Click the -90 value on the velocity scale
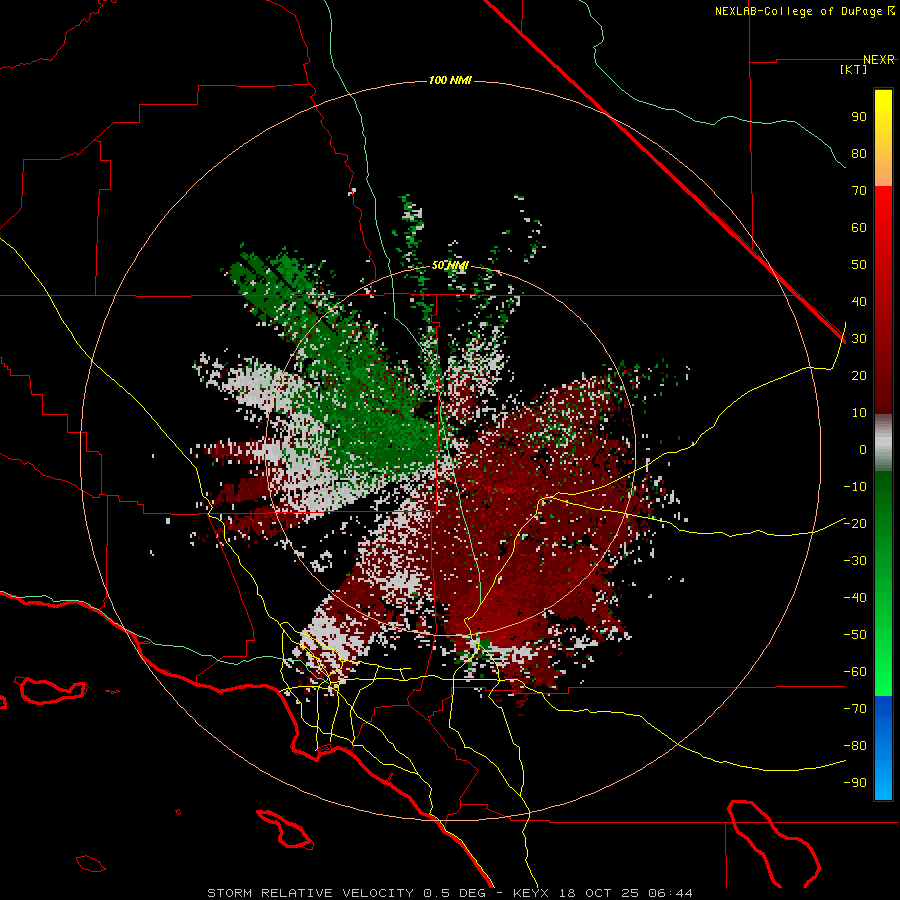900x900 pixels. pyautogui.click(x=855, y=783)
